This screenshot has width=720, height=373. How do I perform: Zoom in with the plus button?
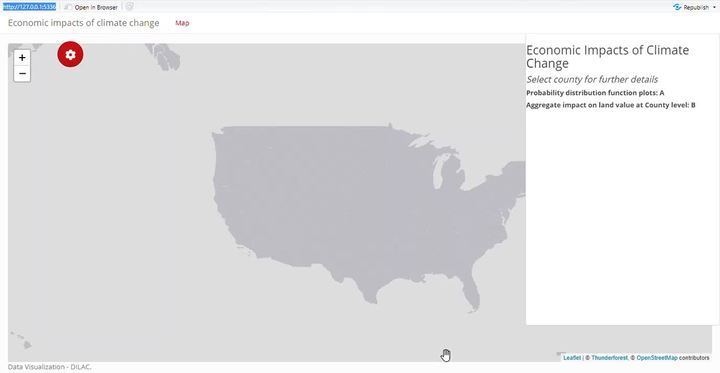click(22, 58)
